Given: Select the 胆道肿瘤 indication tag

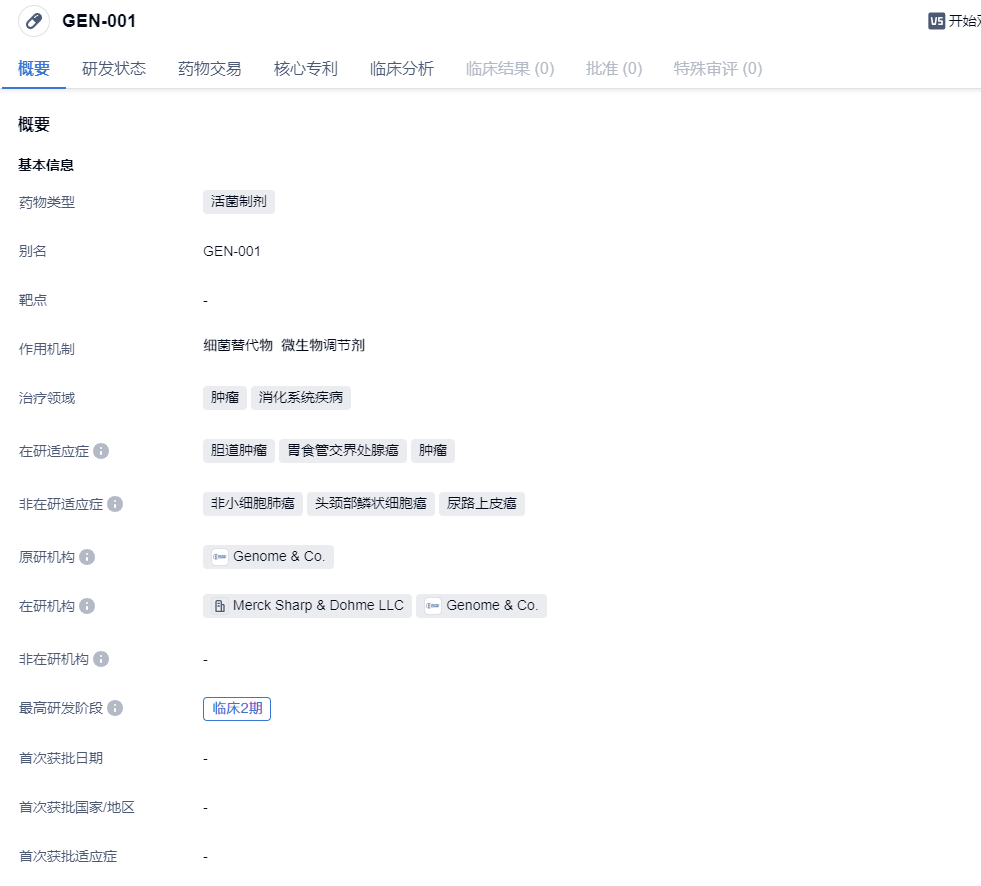Looking at the screenshot, I should [x=239, y=451].
